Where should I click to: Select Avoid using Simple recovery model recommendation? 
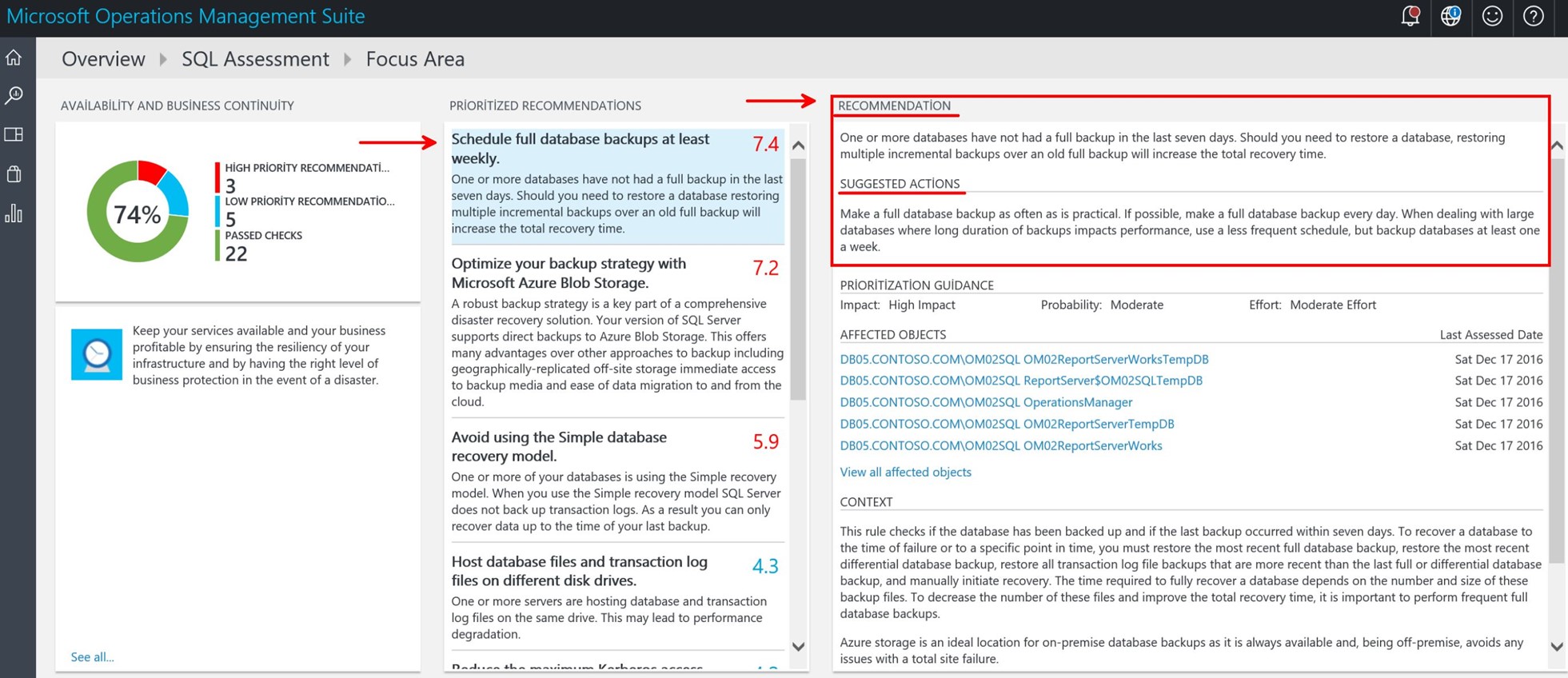pyautogui.click(x=617, y=481)
